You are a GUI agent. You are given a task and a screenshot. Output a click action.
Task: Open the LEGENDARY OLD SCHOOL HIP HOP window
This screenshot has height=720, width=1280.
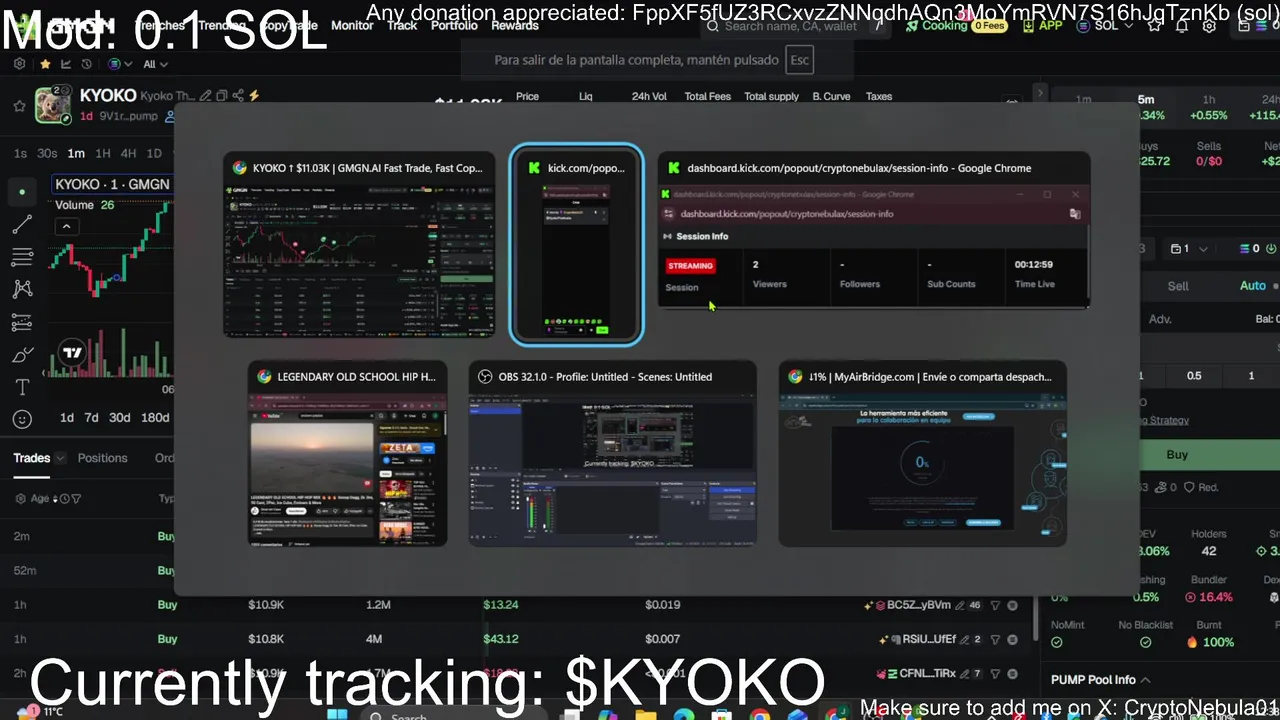pyautogui.click(x=347, y=453)
